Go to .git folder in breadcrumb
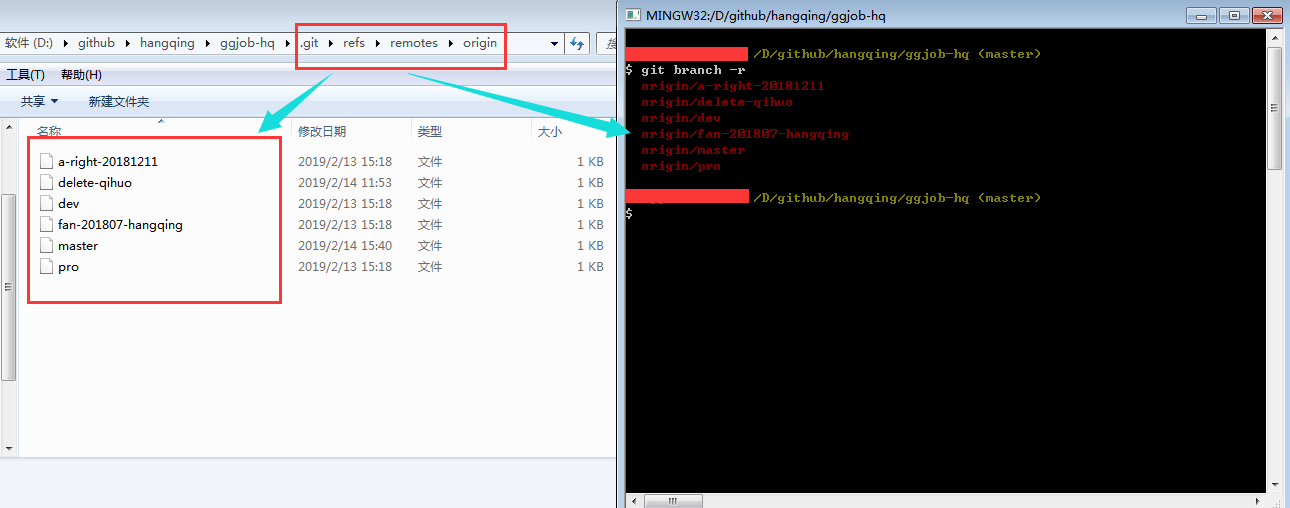Viewport: 1290px width, 508px height. pyautogui.click(x=309, y=43)
